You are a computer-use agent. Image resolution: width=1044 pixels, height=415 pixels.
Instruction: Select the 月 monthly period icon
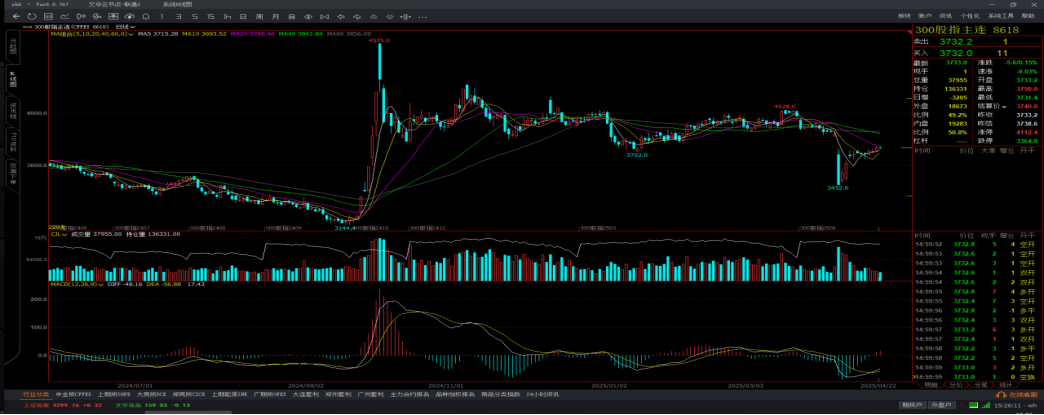click(275, 17)
